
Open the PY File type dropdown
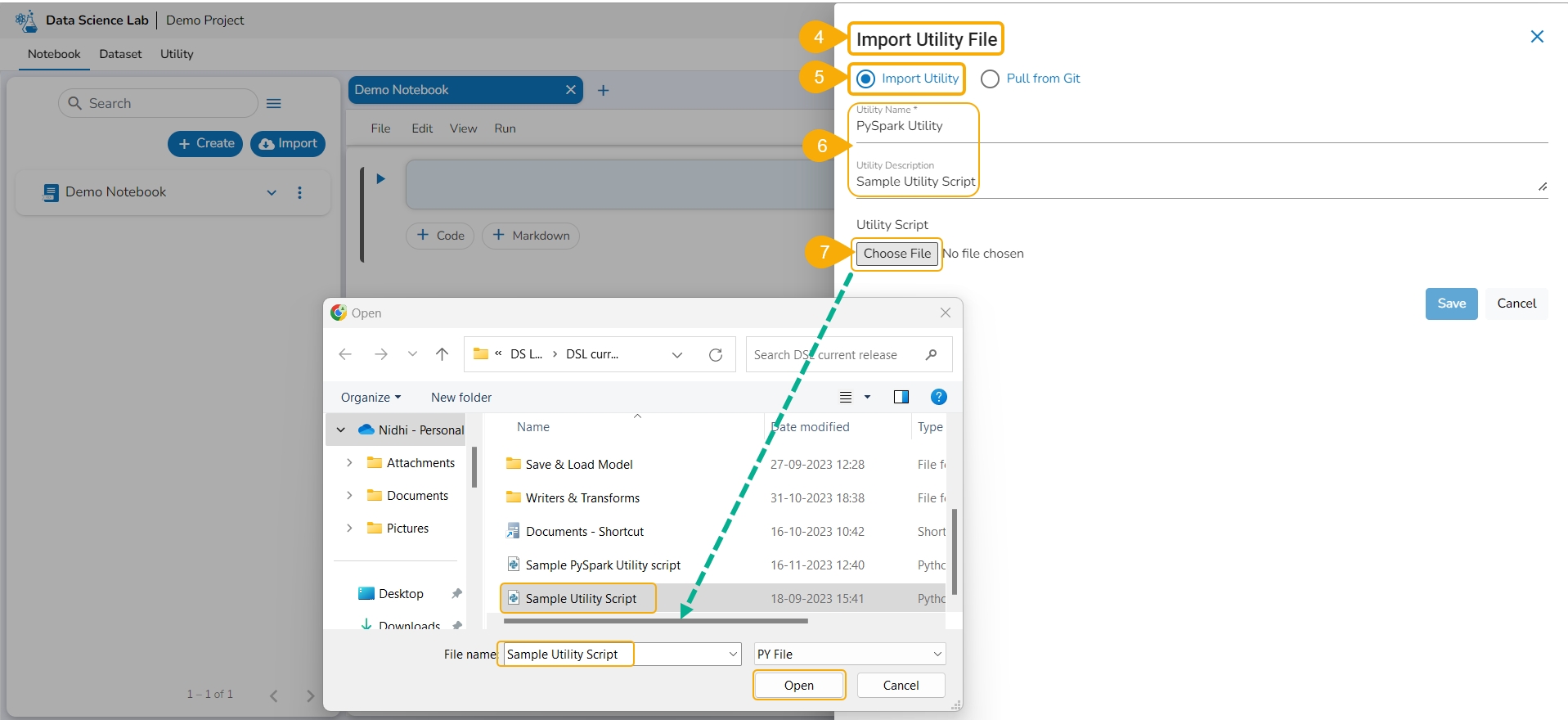coord(937,654)
